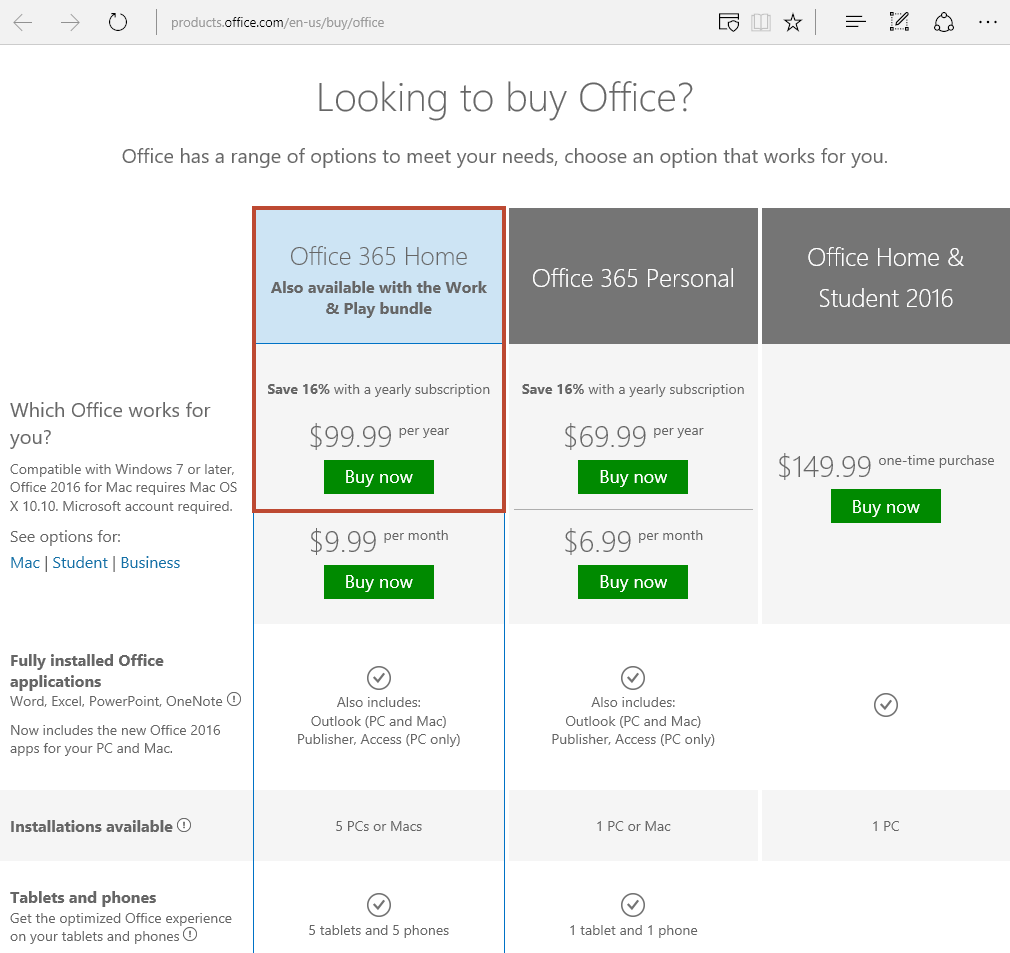Refresh the current page
Image resolution: width=1010 pixels, height=953 pixels.
click(118, 22)
